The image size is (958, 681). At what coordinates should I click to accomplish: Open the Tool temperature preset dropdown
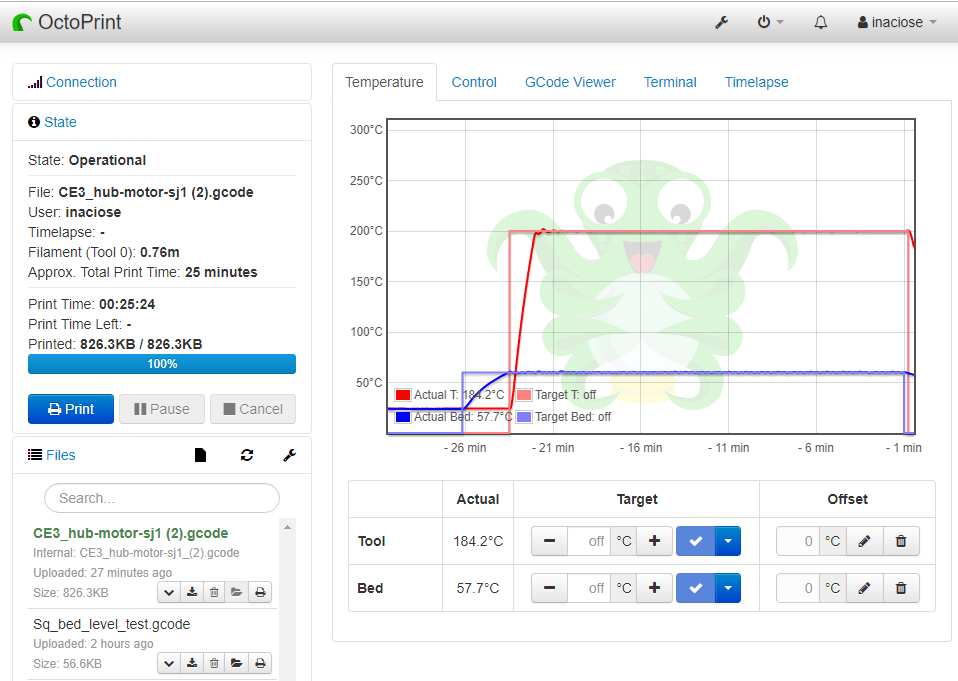pyautogui.click(x=728, y=541)
